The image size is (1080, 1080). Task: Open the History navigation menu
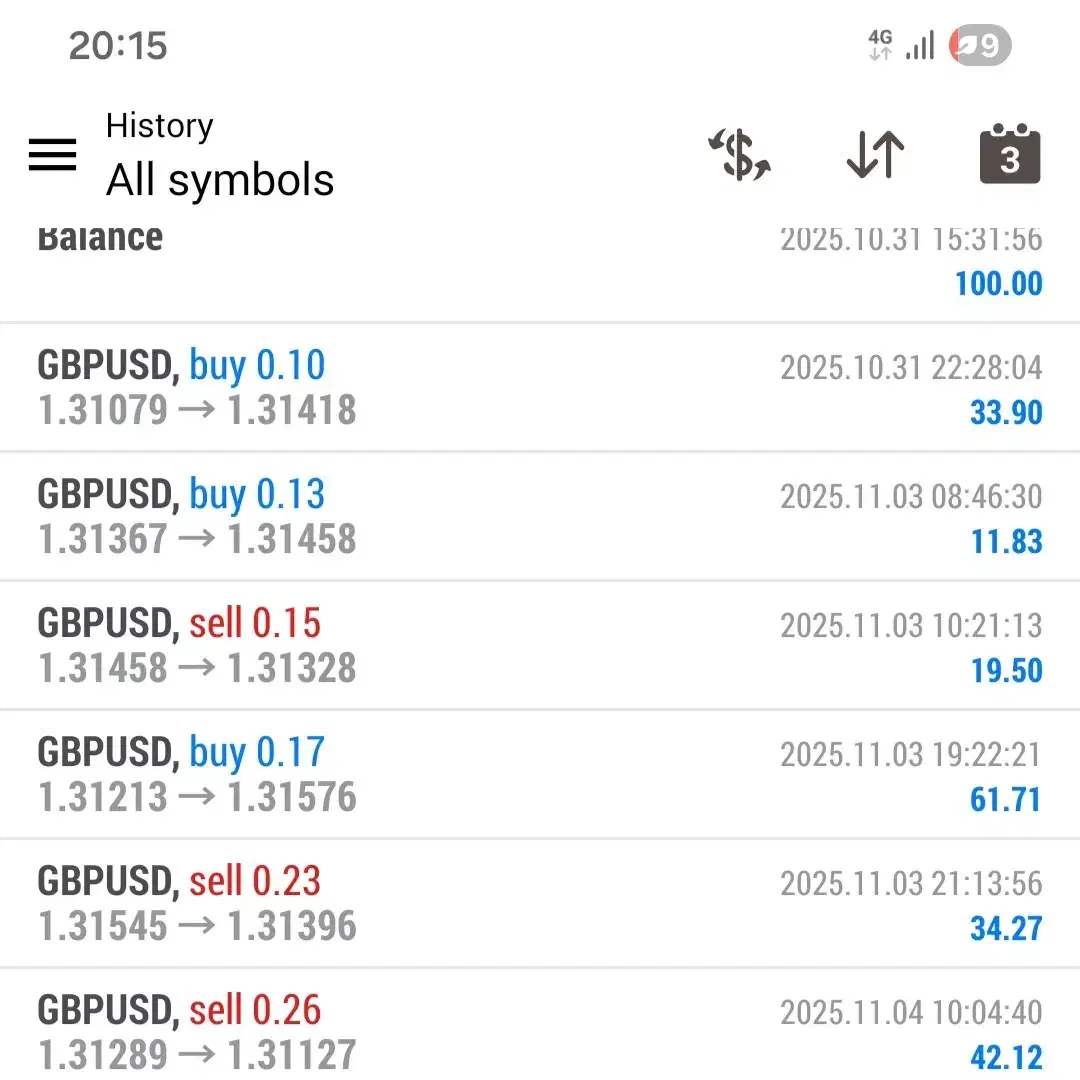(x=52, y=155)
